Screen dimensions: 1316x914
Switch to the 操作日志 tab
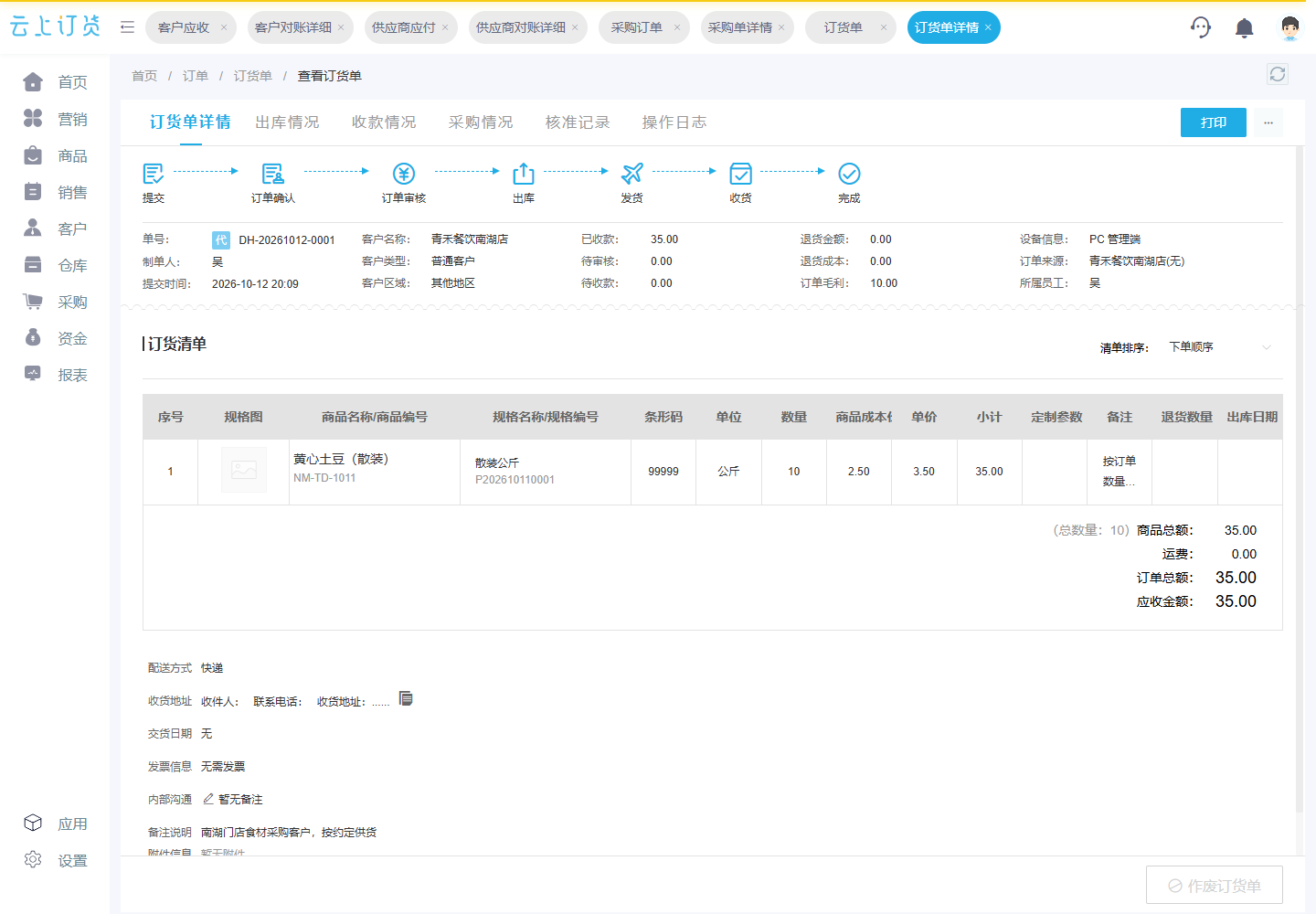674,122
